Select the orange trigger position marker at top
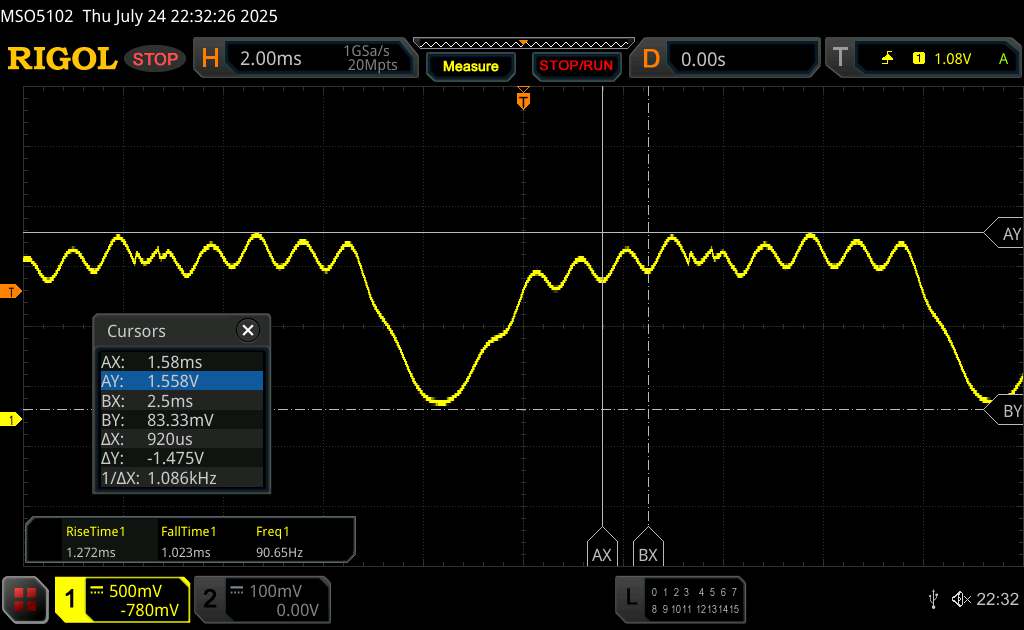Image resolution: width=1024 pixels, height=630 pixels. tap(522, 99)
